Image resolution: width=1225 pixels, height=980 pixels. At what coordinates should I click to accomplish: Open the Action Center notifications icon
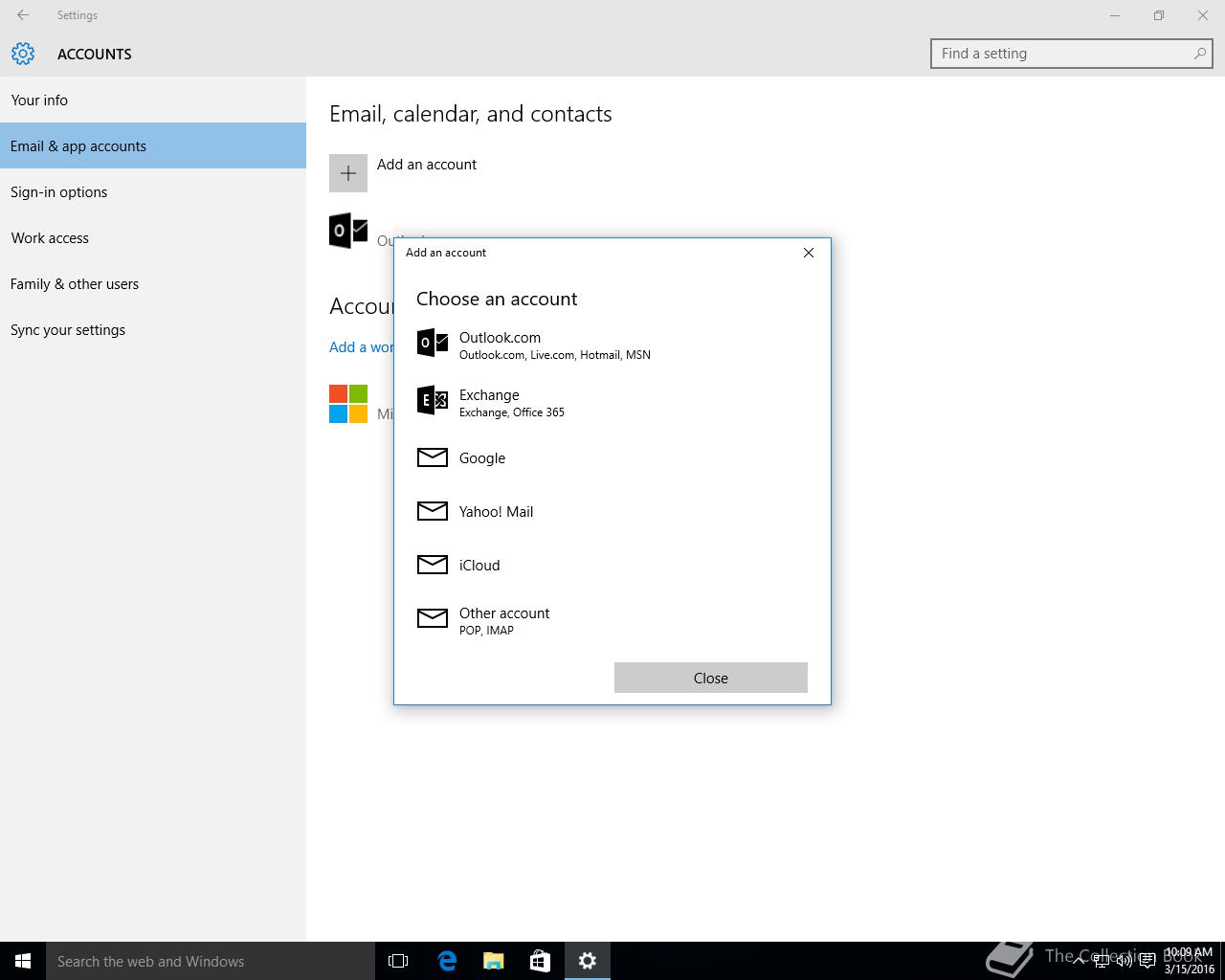click(1147, 961)
